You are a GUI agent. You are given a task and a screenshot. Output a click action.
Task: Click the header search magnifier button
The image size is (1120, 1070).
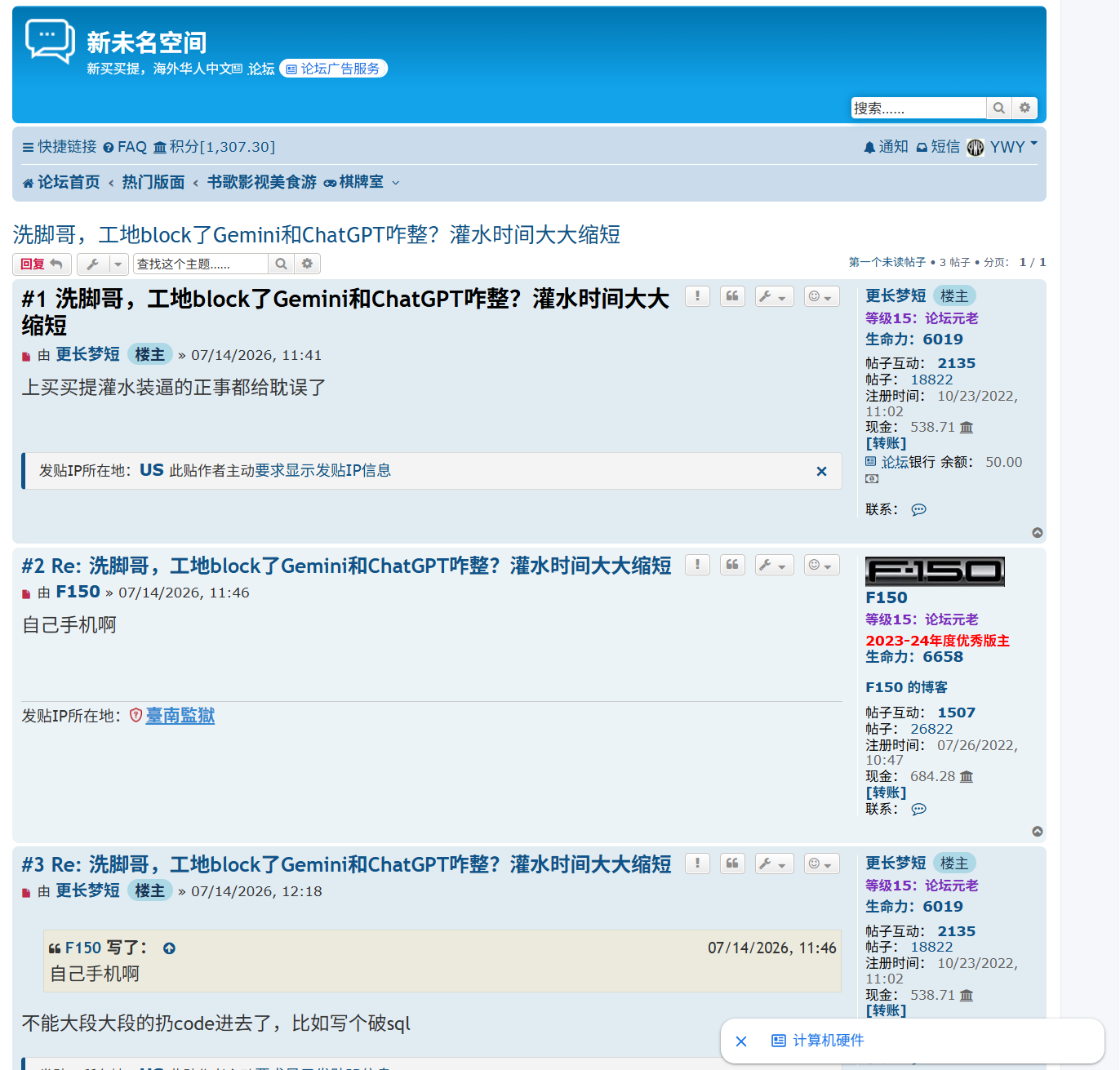click(999, 108)
